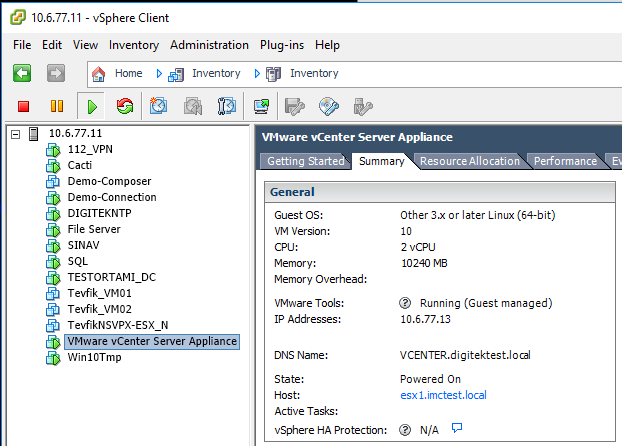The height and width of the screenshot is (446, 622).
Task: Open the Edit menu
Action: coord(52,45)
